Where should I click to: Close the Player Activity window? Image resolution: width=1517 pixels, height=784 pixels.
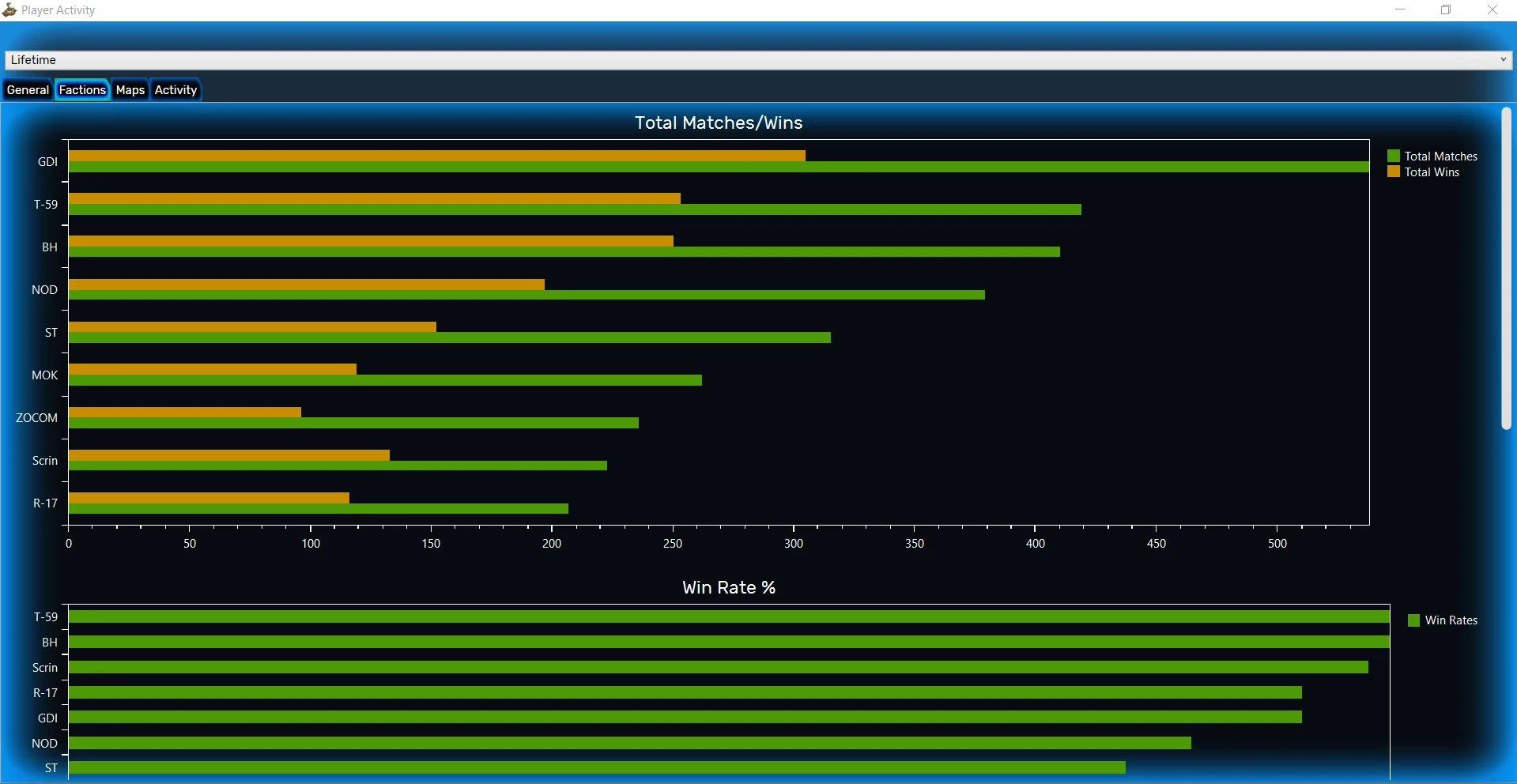1492,10
